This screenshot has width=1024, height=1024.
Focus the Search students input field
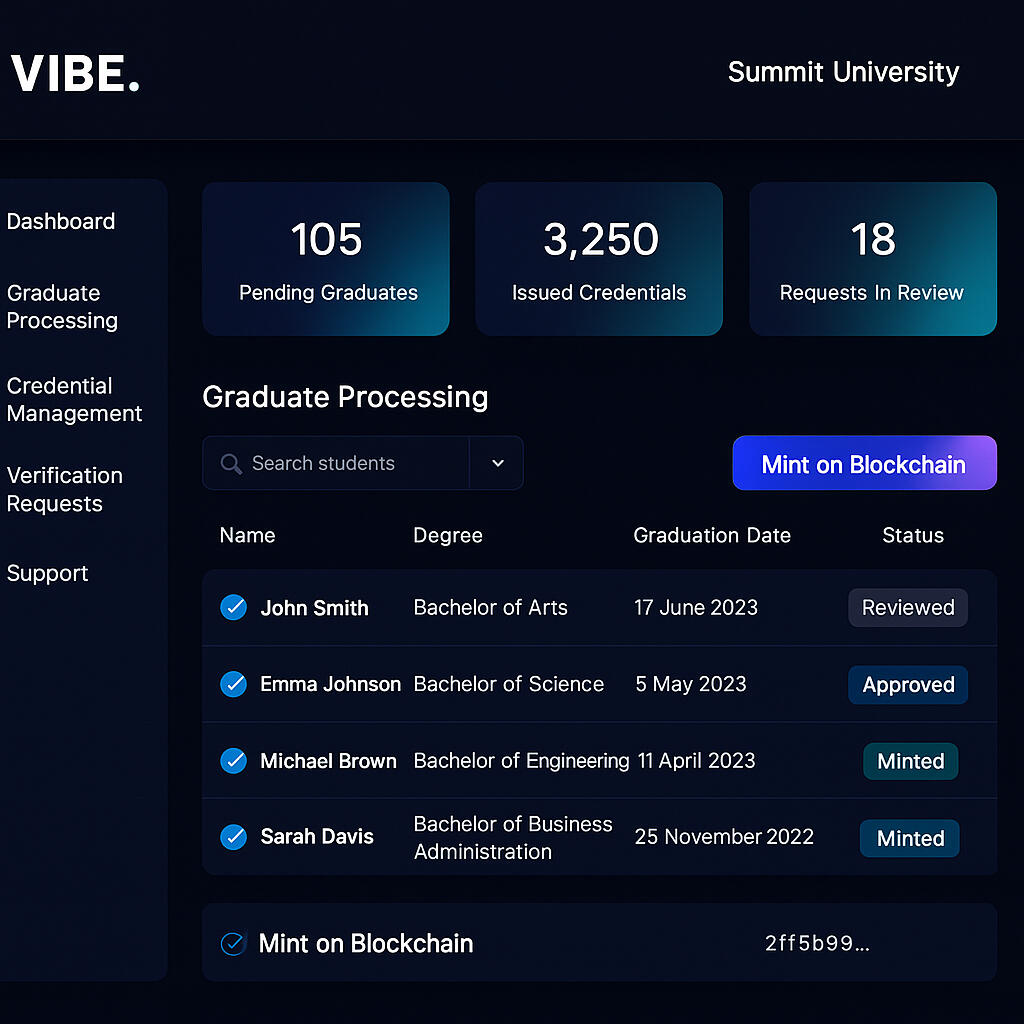point(336,463)
